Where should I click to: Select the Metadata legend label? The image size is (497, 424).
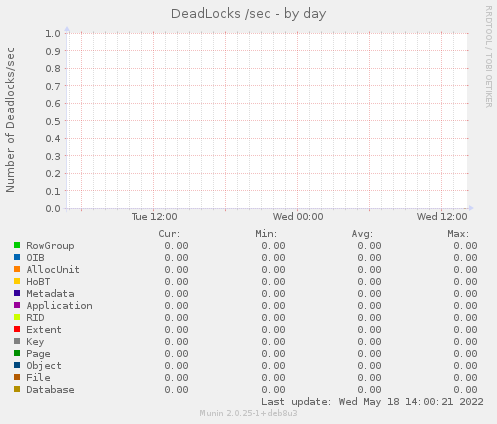50,294
